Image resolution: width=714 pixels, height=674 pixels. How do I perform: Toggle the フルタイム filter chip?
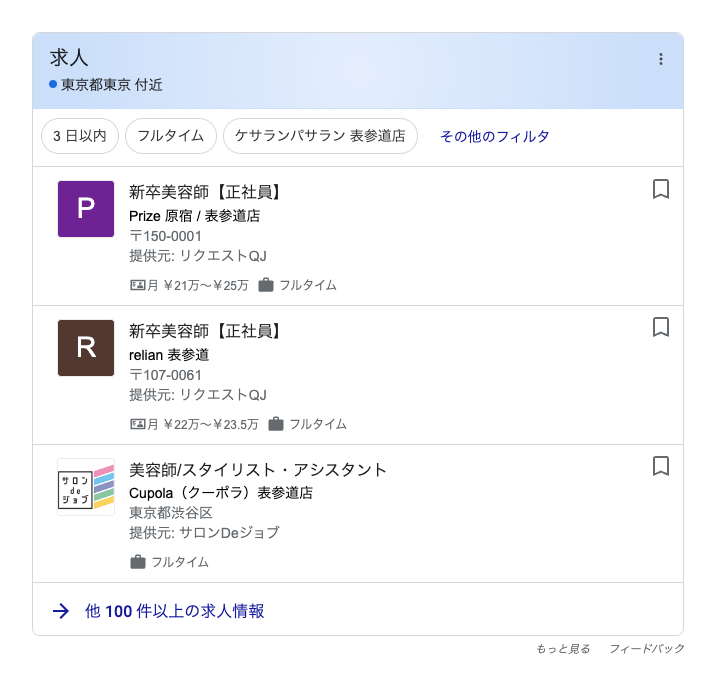(171, 136)
